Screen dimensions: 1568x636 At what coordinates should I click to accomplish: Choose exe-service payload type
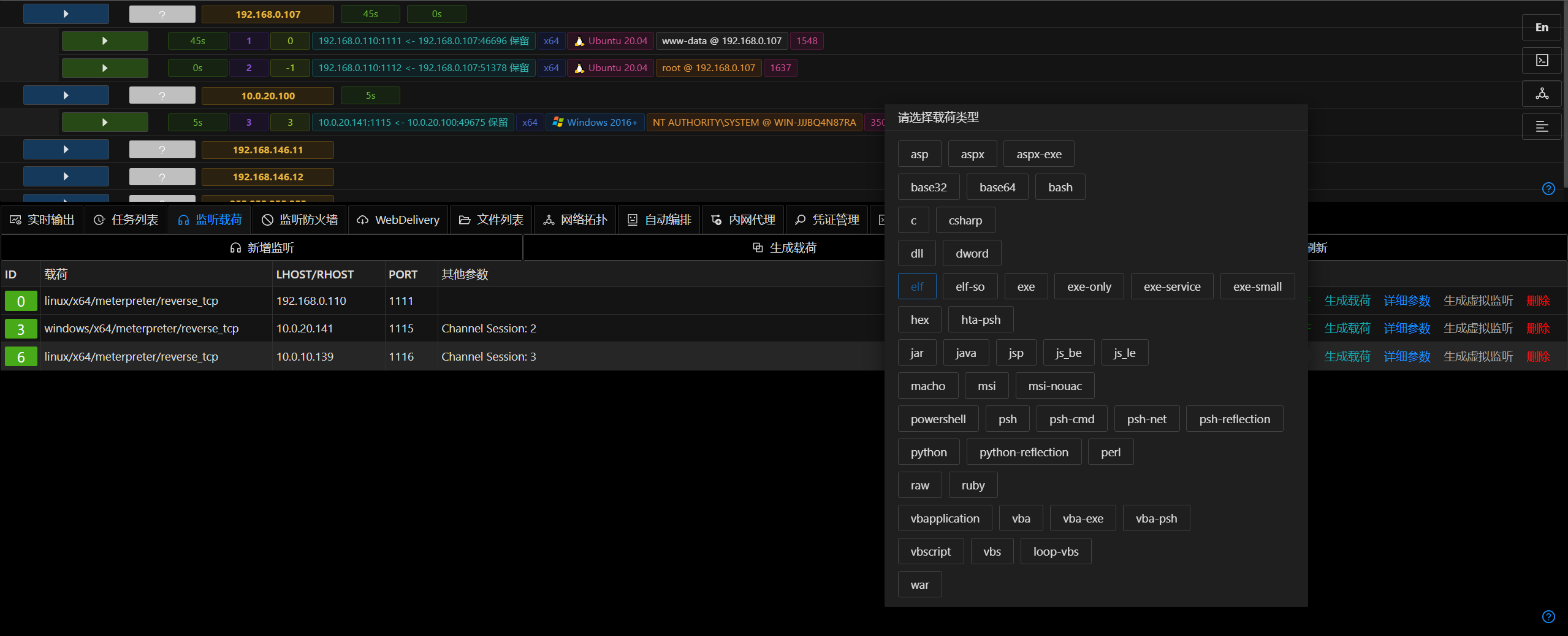click(x=1172, y=286)
